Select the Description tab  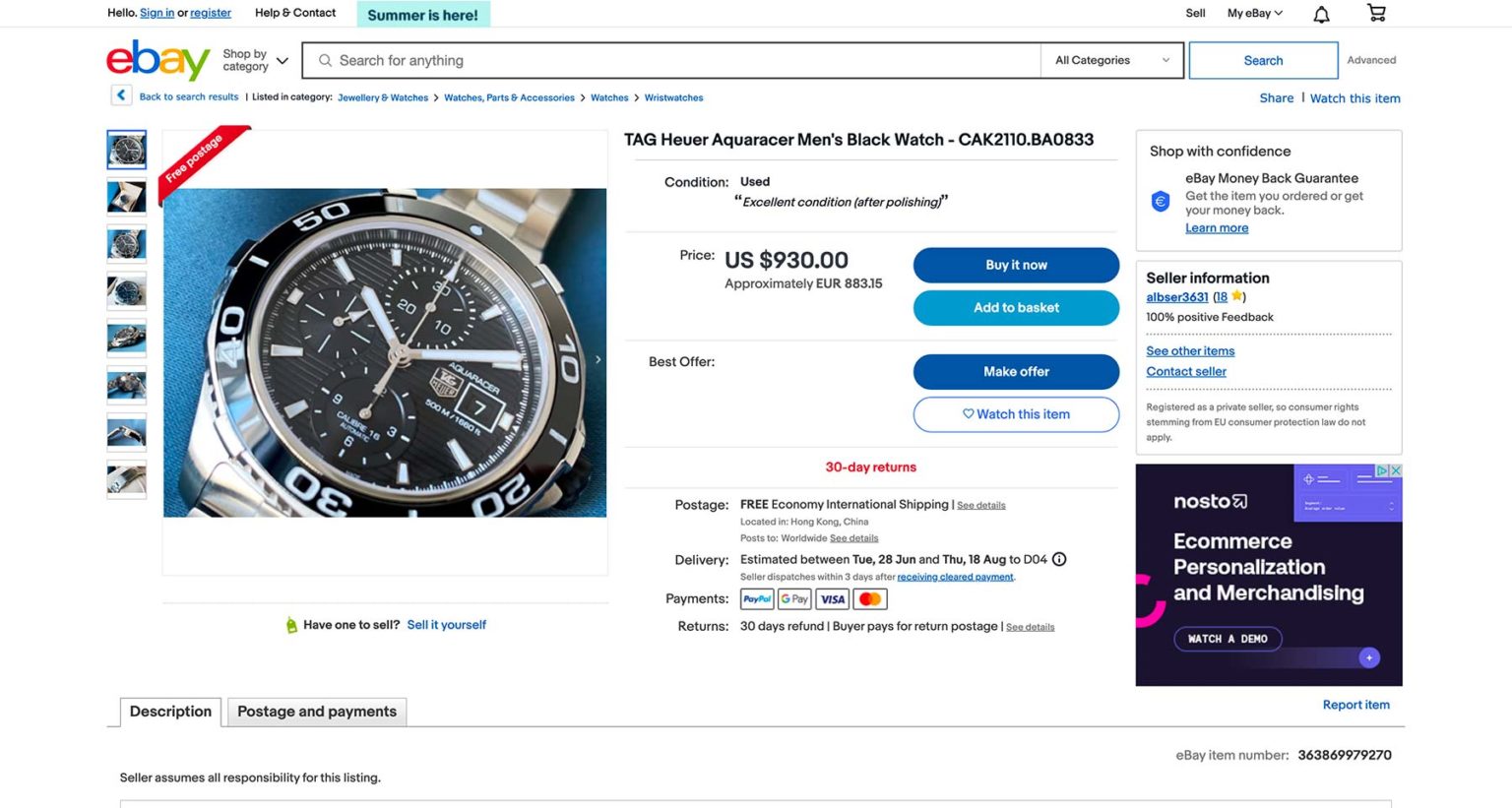(x=169, y=712)
